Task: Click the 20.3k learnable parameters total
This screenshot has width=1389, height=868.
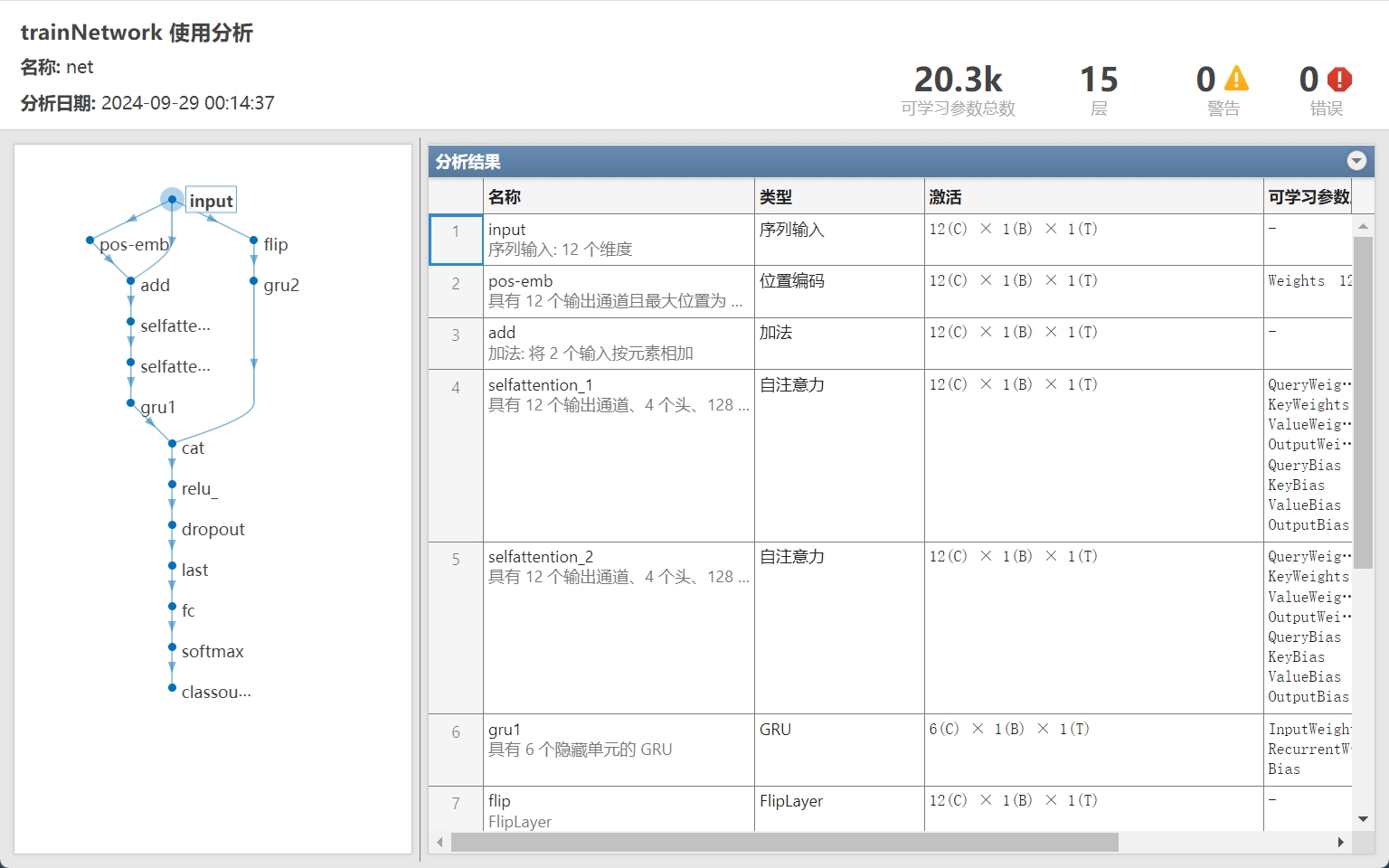Action: (959, 80)
